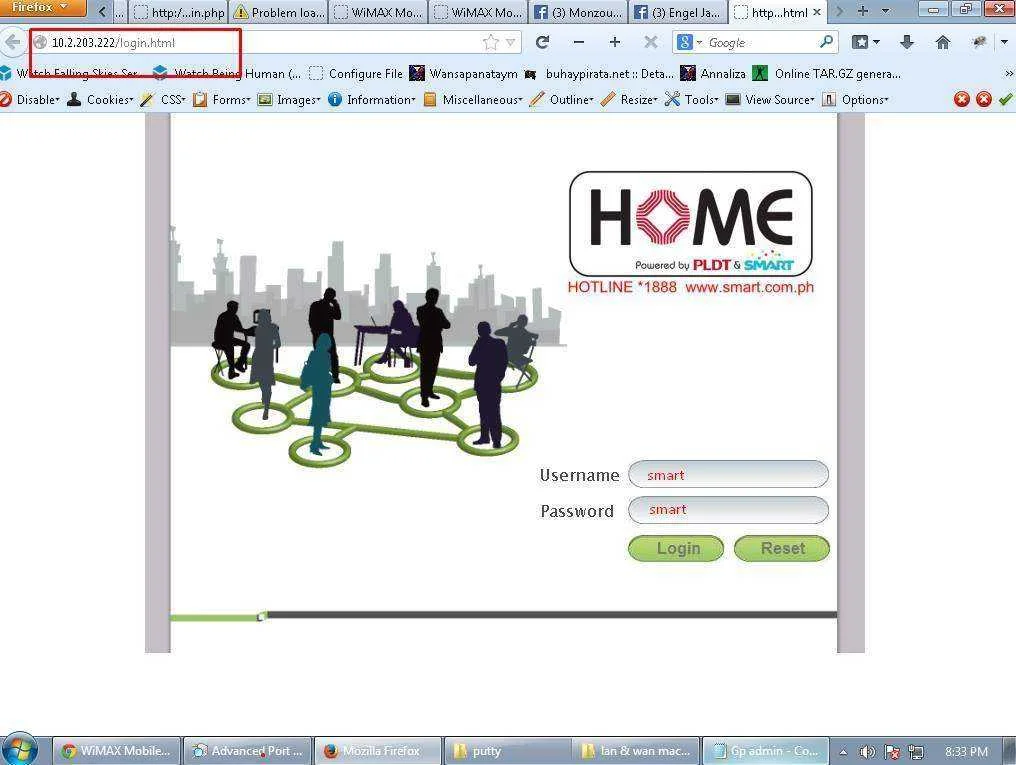
Task: Switch to the first WiMAX Mo... tab
Action: click(378, 12)
